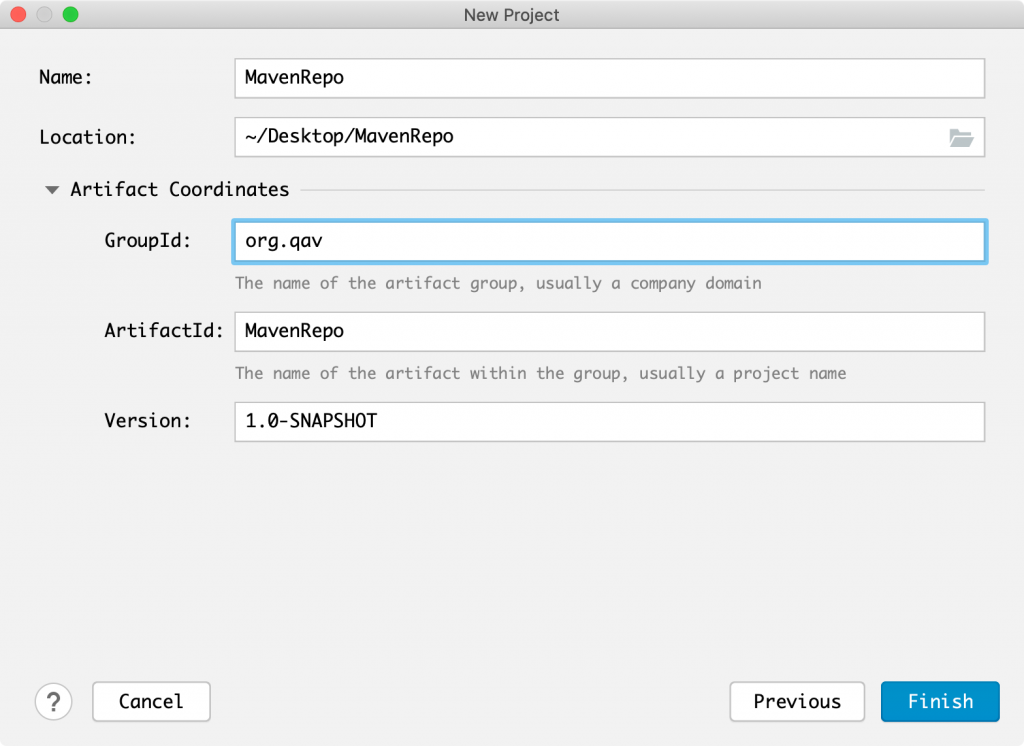The height and width of the screenshot is (746, 1024).
Task: Go back with the Previous button
Action: pyautogui.click(x=797, y=701)
